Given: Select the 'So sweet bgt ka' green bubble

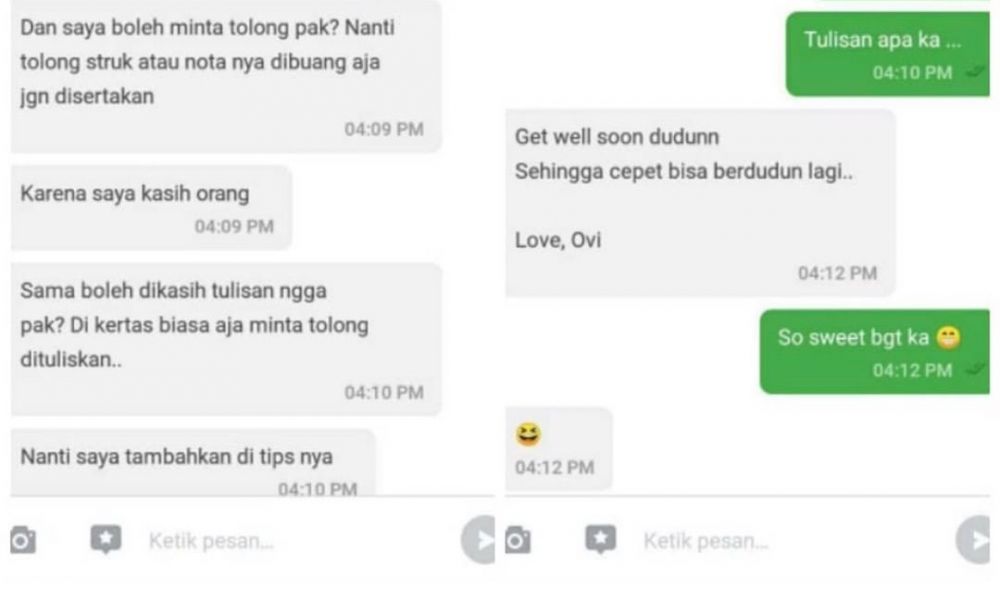Looking at the screenshot, I should 874,351.
